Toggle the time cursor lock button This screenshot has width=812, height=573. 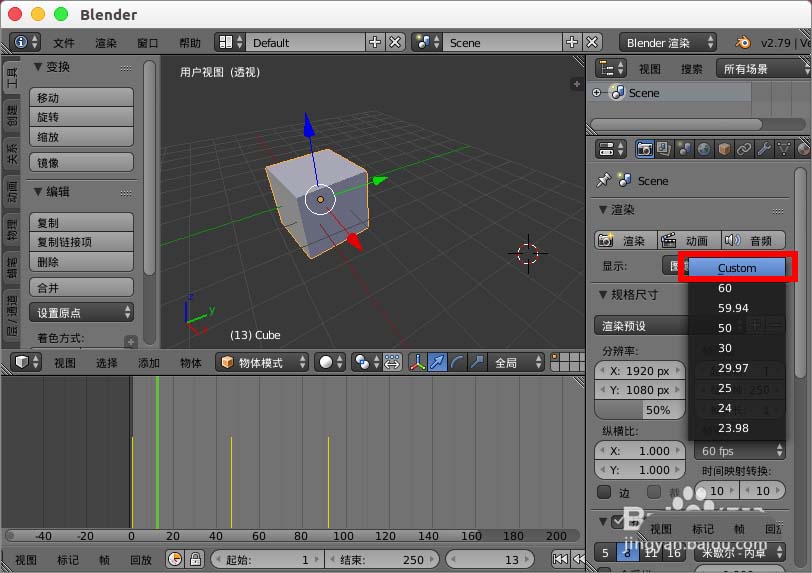(x=195, y=559)
